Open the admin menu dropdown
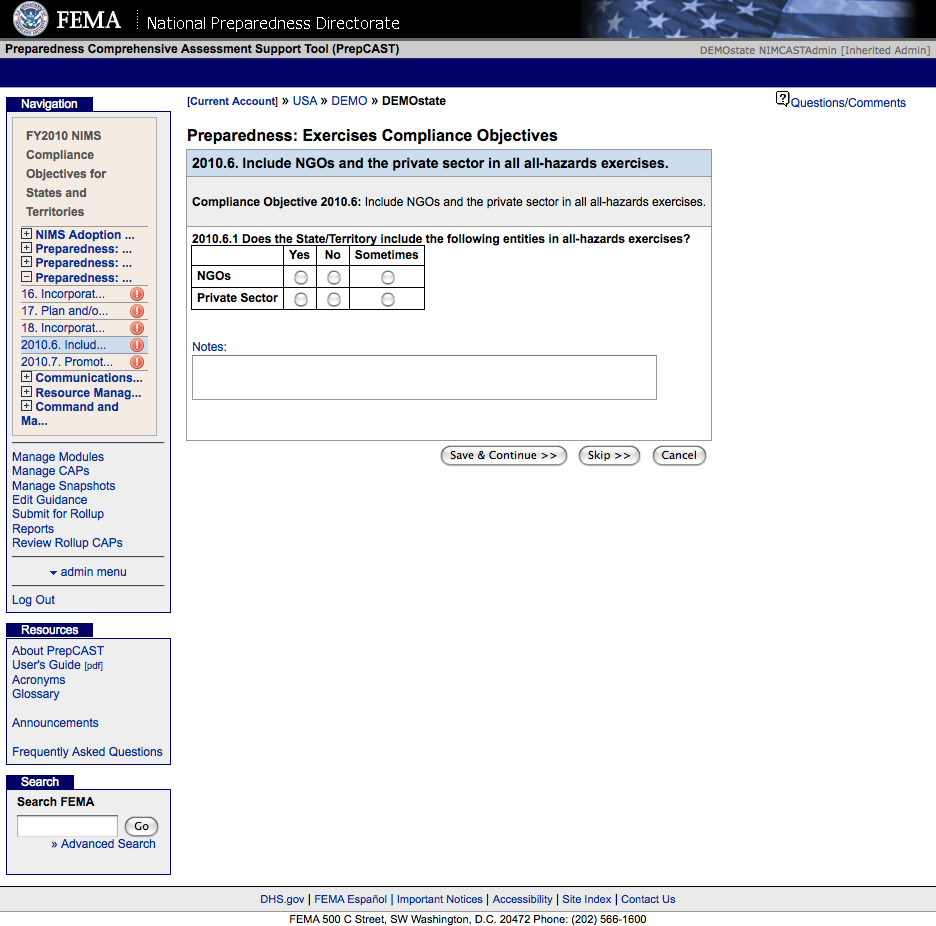The image size is (936, 926). [88, 572]
